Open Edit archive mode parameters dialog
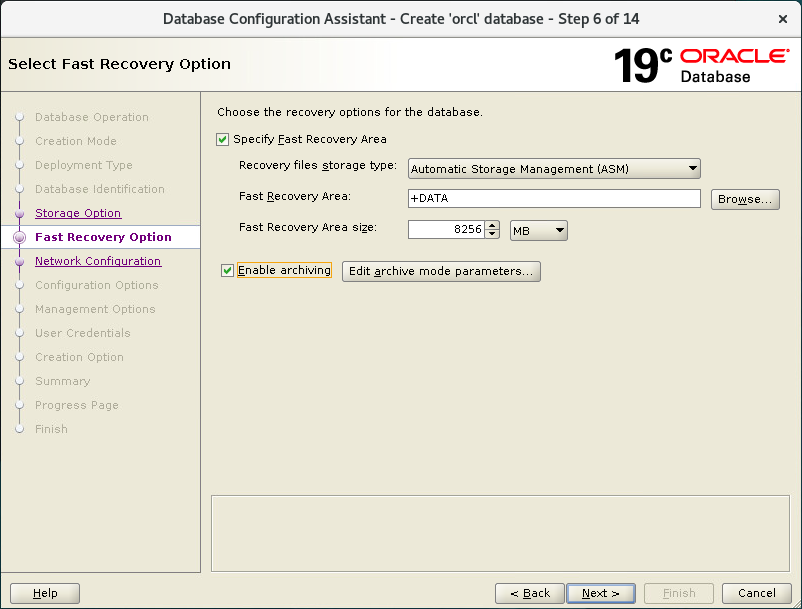 (x=441, y=272)
